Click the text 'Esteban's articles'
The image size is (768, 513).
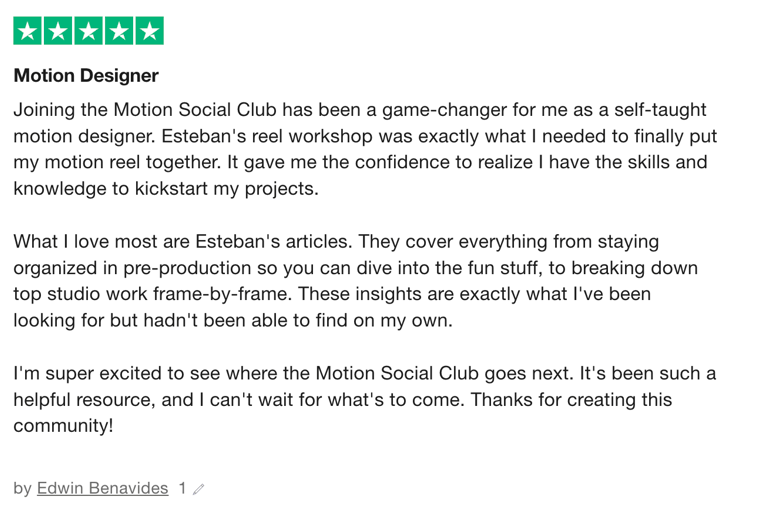point(273,242)
